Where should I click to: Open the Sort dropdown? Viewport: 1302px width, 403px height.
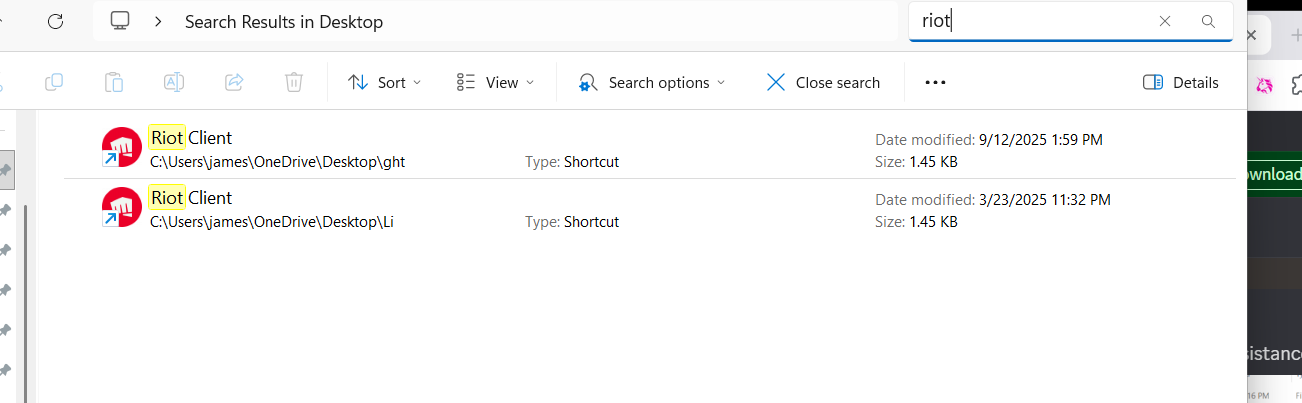click(x=385, y=83)
